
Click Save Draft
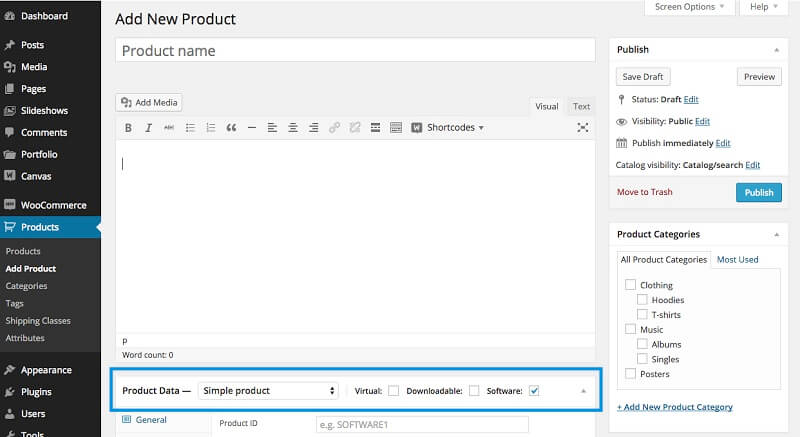pos(643,76)
